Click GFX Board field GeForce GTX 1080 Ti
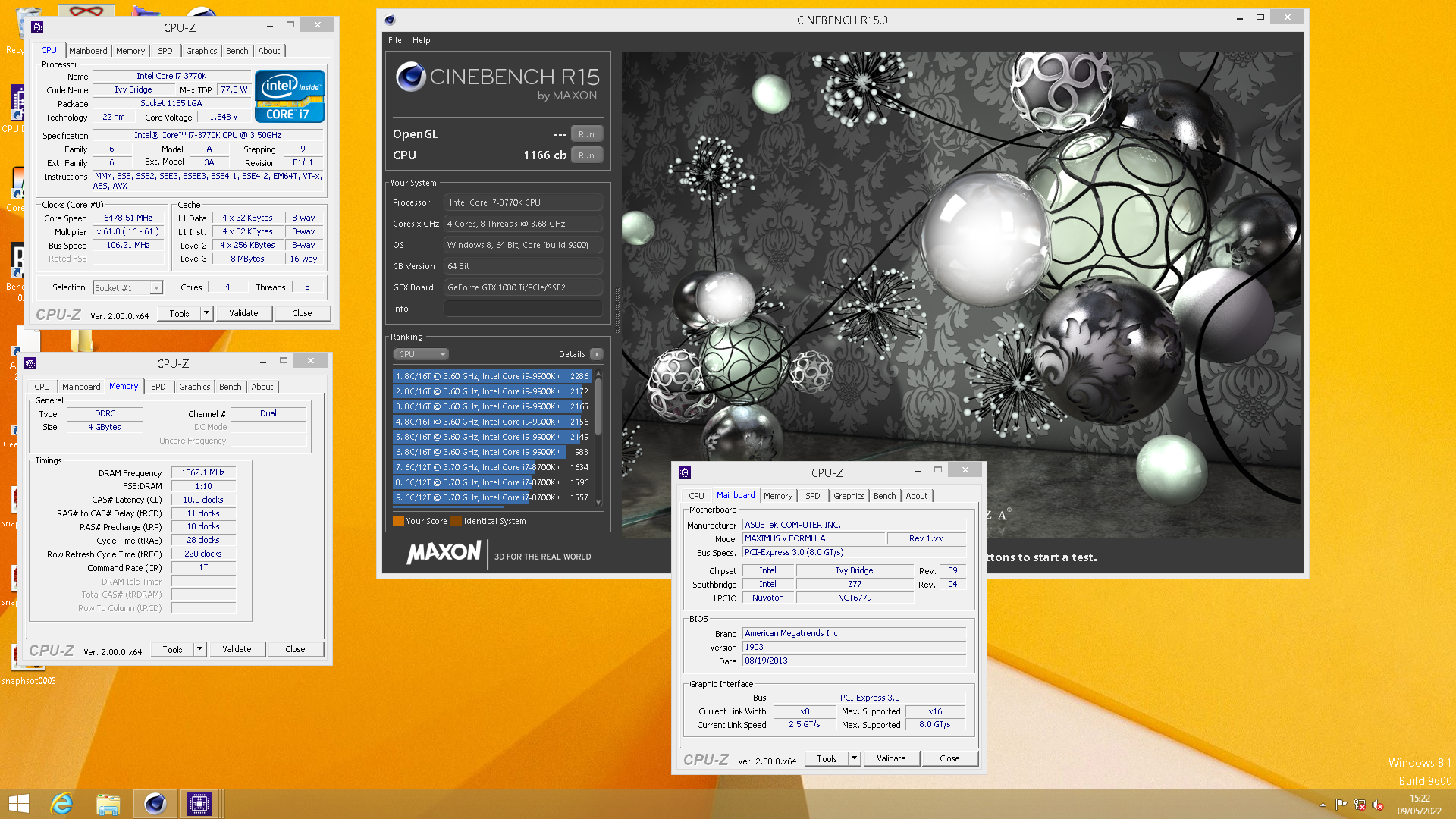Screen dimensions: 1456x819 point(523,287)
